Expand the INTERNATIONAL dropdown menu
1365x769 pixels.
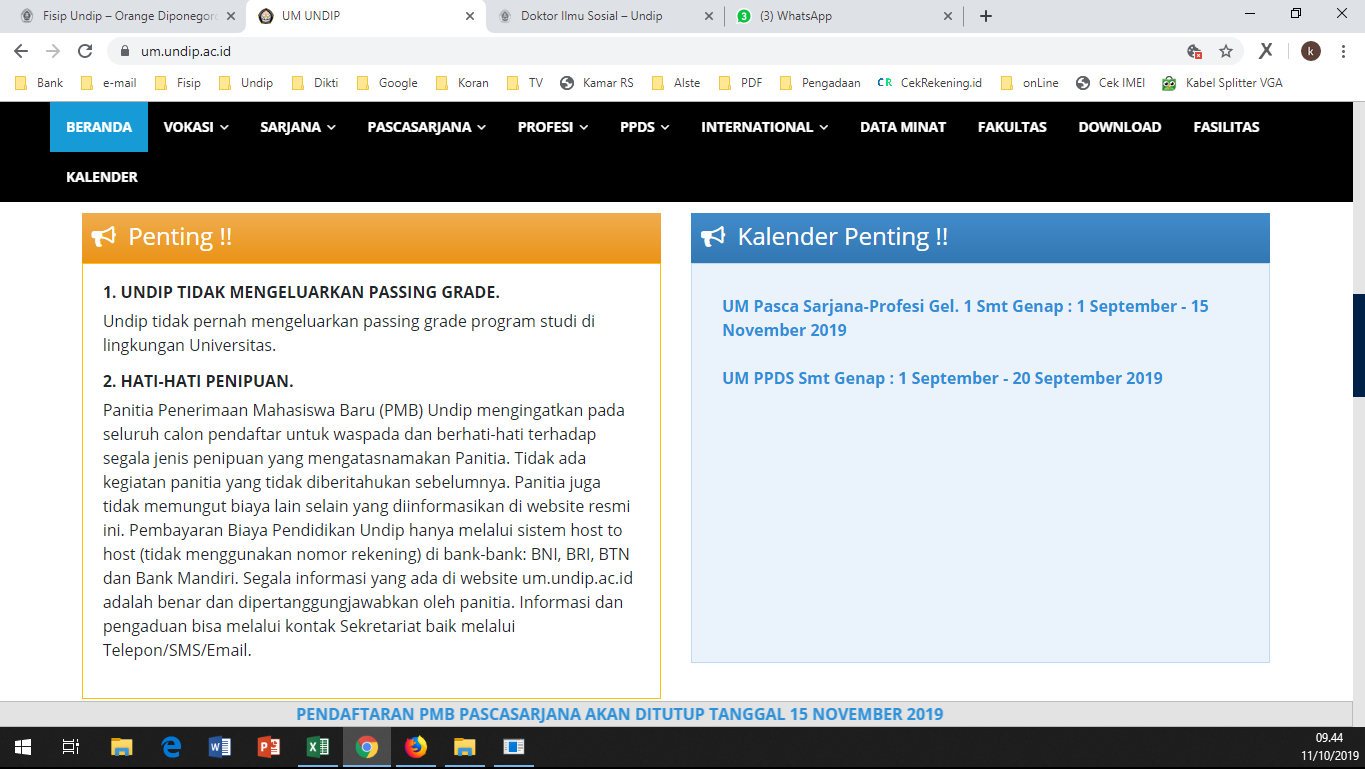pyautogui.click(x=764, y=127)
